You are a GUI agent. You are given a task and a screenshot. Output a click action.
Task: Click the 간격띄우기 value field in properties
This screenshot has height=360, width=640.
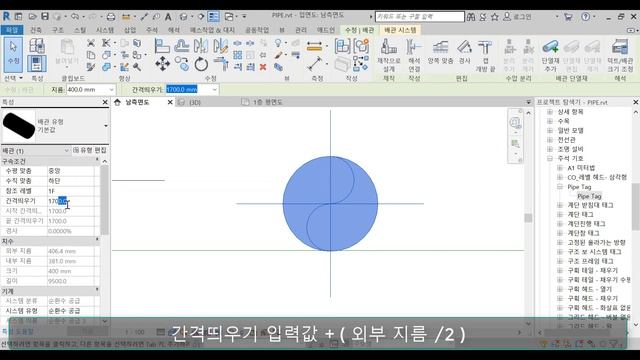tap(70, 201)
